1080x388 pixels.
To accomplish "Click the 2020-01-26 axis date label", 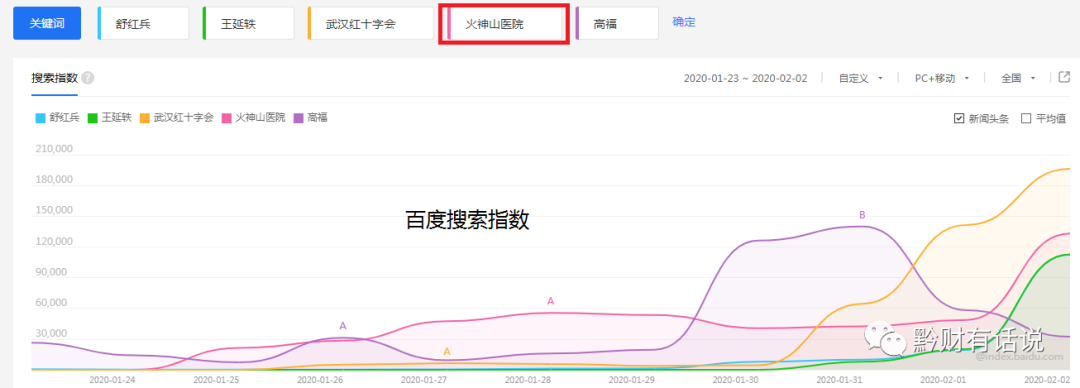I will pyautogui.click(x=320, y=380).
